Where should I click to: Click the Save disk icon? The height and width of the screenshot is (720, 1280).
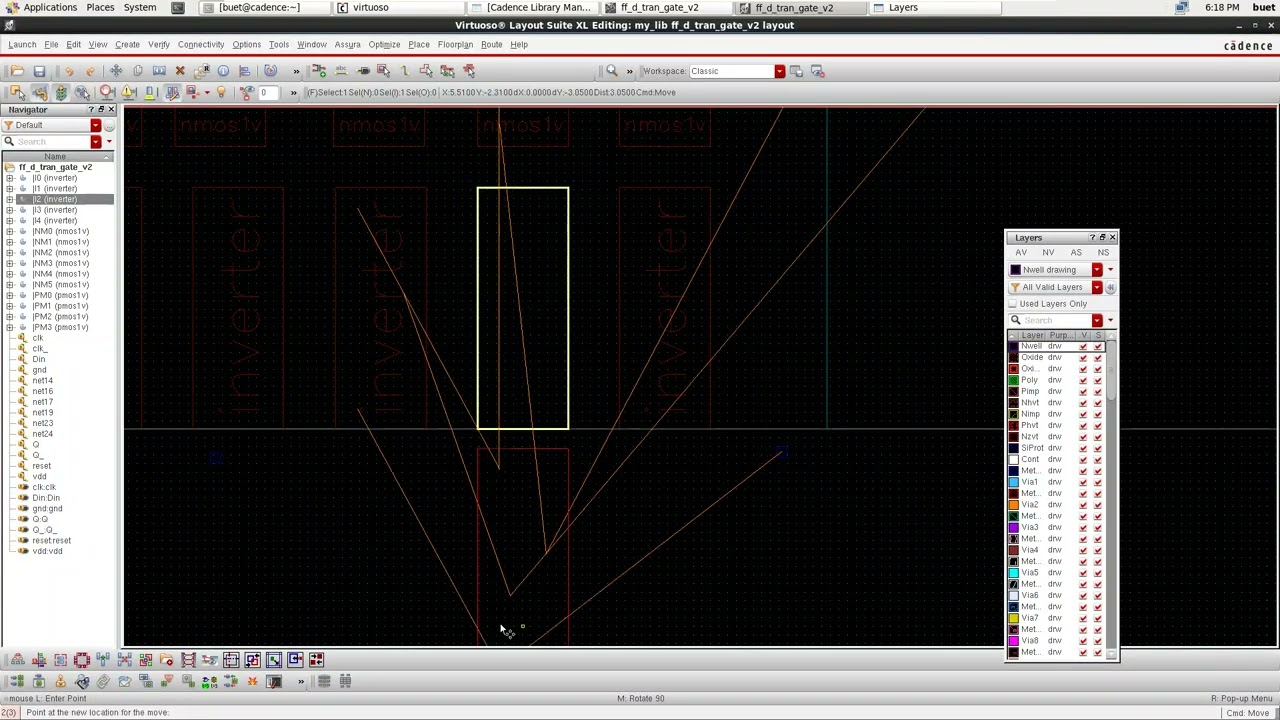(39, 71)
